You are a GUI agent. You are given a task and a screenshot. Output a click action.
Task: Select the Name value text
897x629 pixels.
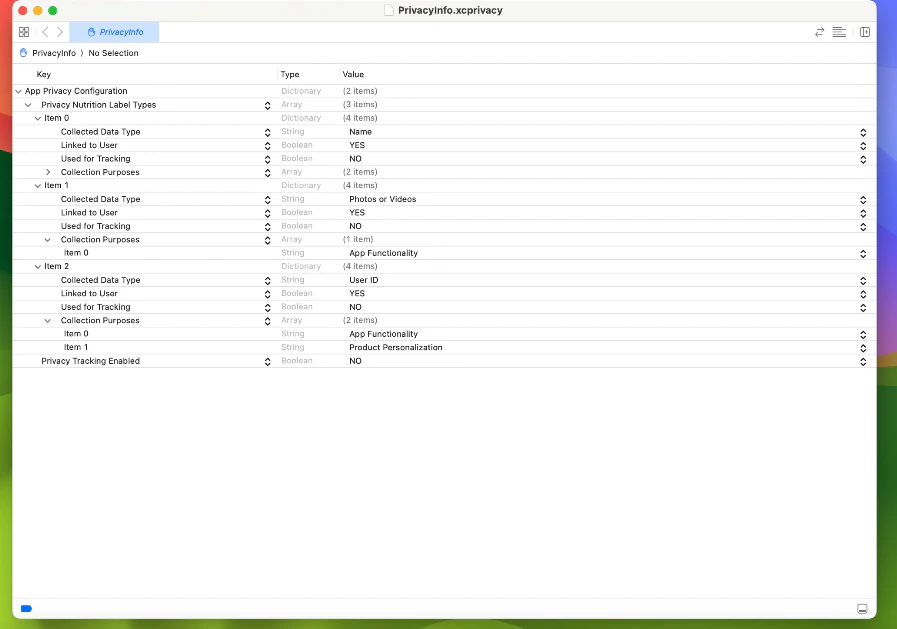360,132
